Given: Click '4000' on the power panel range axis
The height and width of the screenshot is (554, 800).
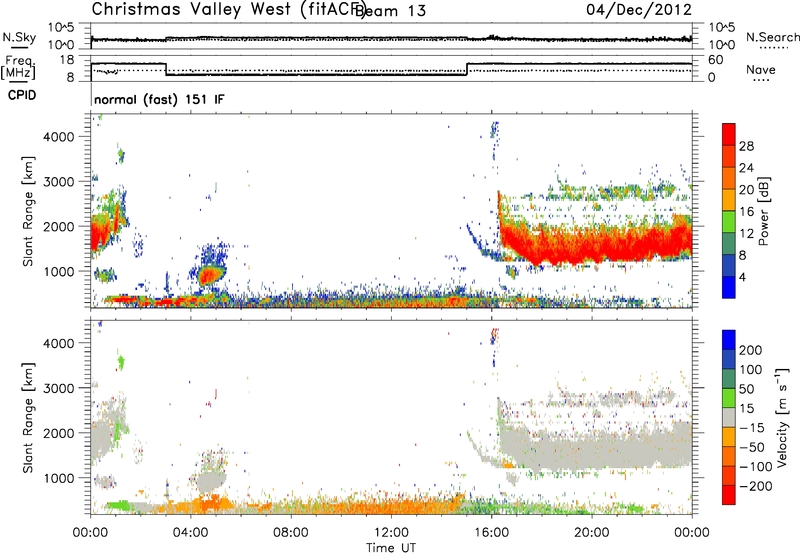Looking at the screenshot, I should click(x=59, y=137).
